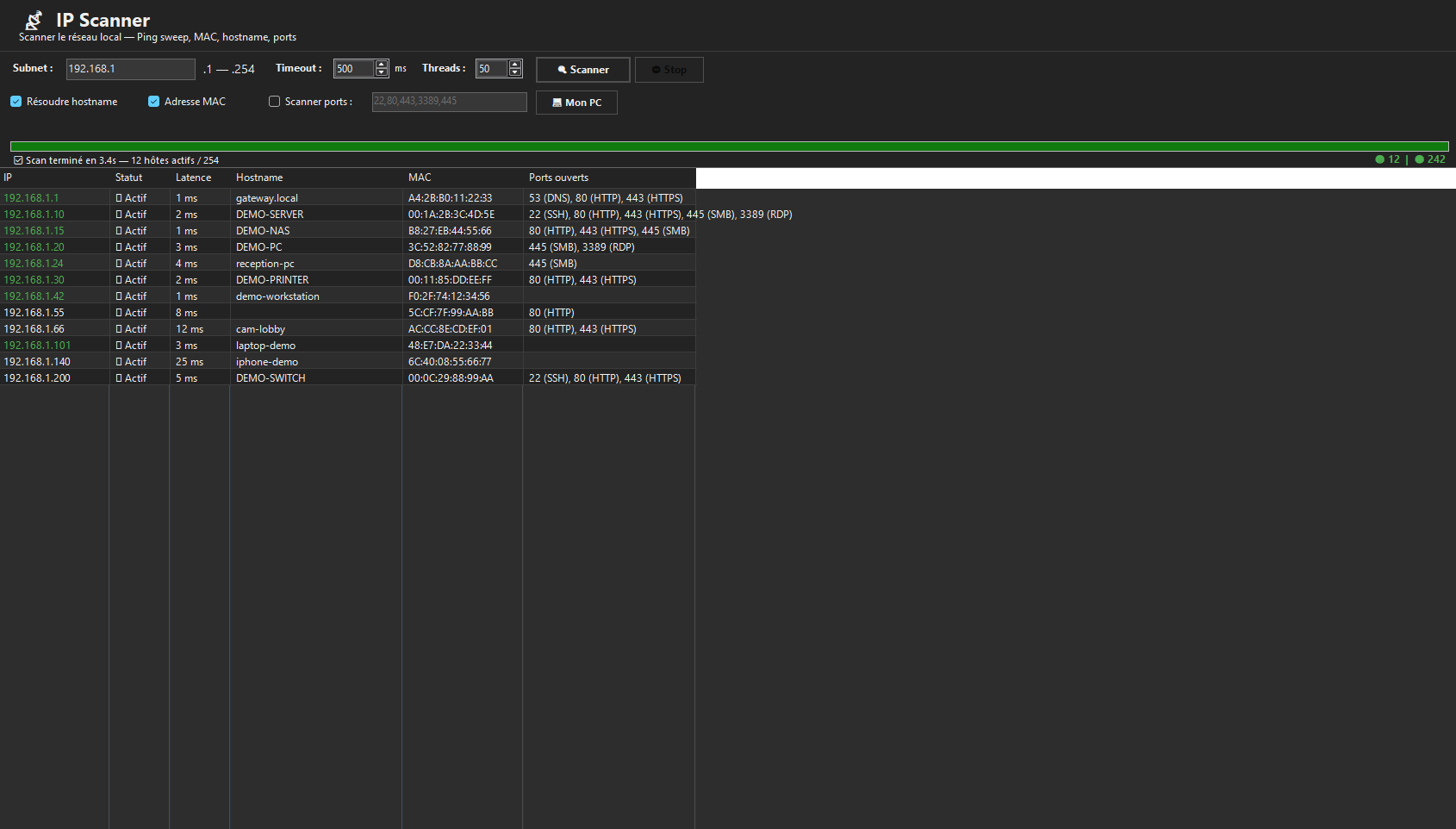The height and width of the screenshot is (829, 1456).
Task: Start the scan with the Scanner button
Action: click(583, 70)
